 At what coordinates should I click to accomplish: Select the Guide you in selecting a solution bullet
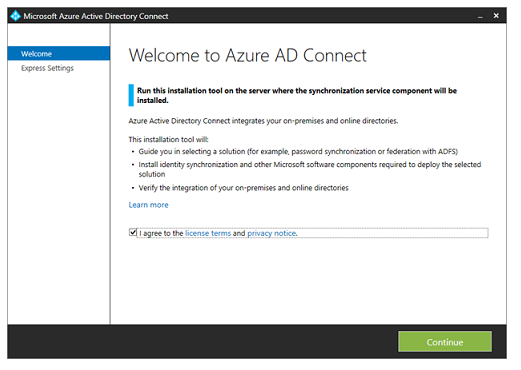point(298,152)
